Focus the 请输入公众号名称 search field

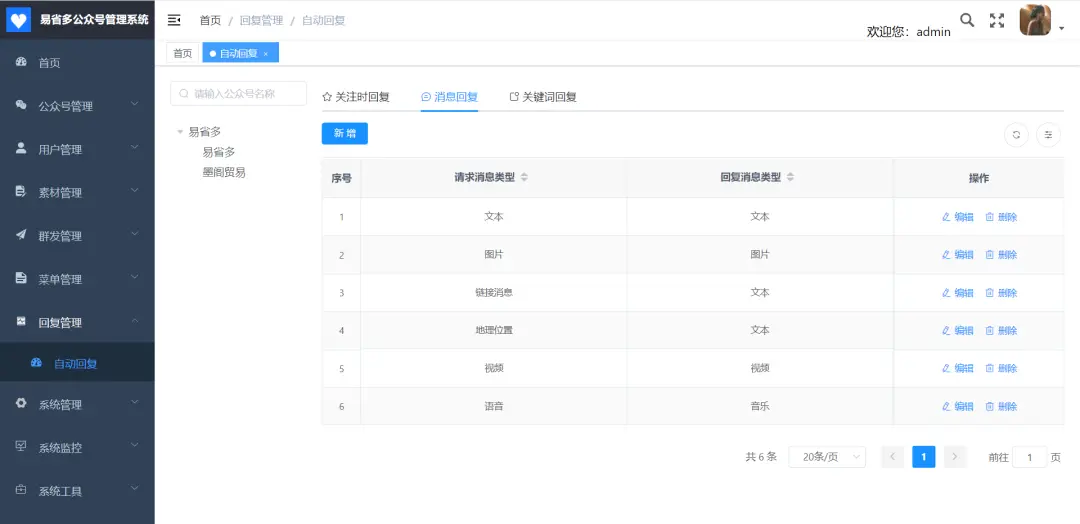click(x=238, y=94)
